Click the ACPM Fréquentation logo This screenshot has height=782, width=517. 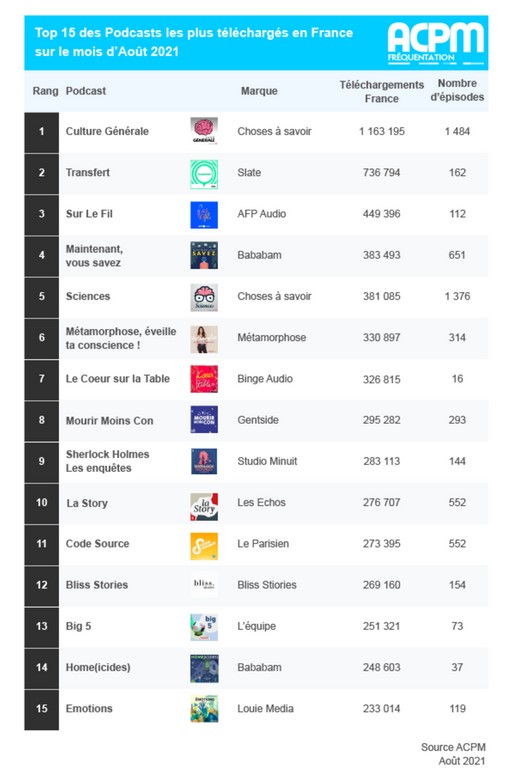tap(436, 43)
